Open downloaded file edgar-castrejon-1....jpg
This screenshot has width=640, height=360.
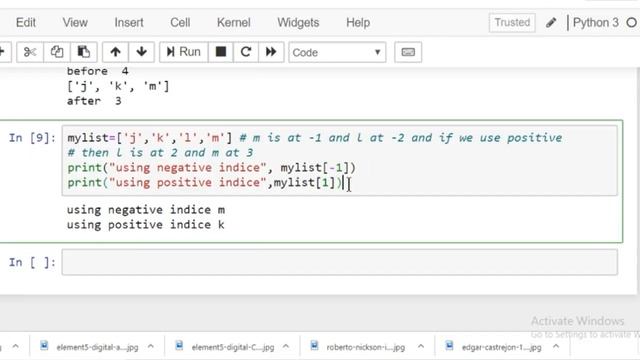(x=502, y=347)
